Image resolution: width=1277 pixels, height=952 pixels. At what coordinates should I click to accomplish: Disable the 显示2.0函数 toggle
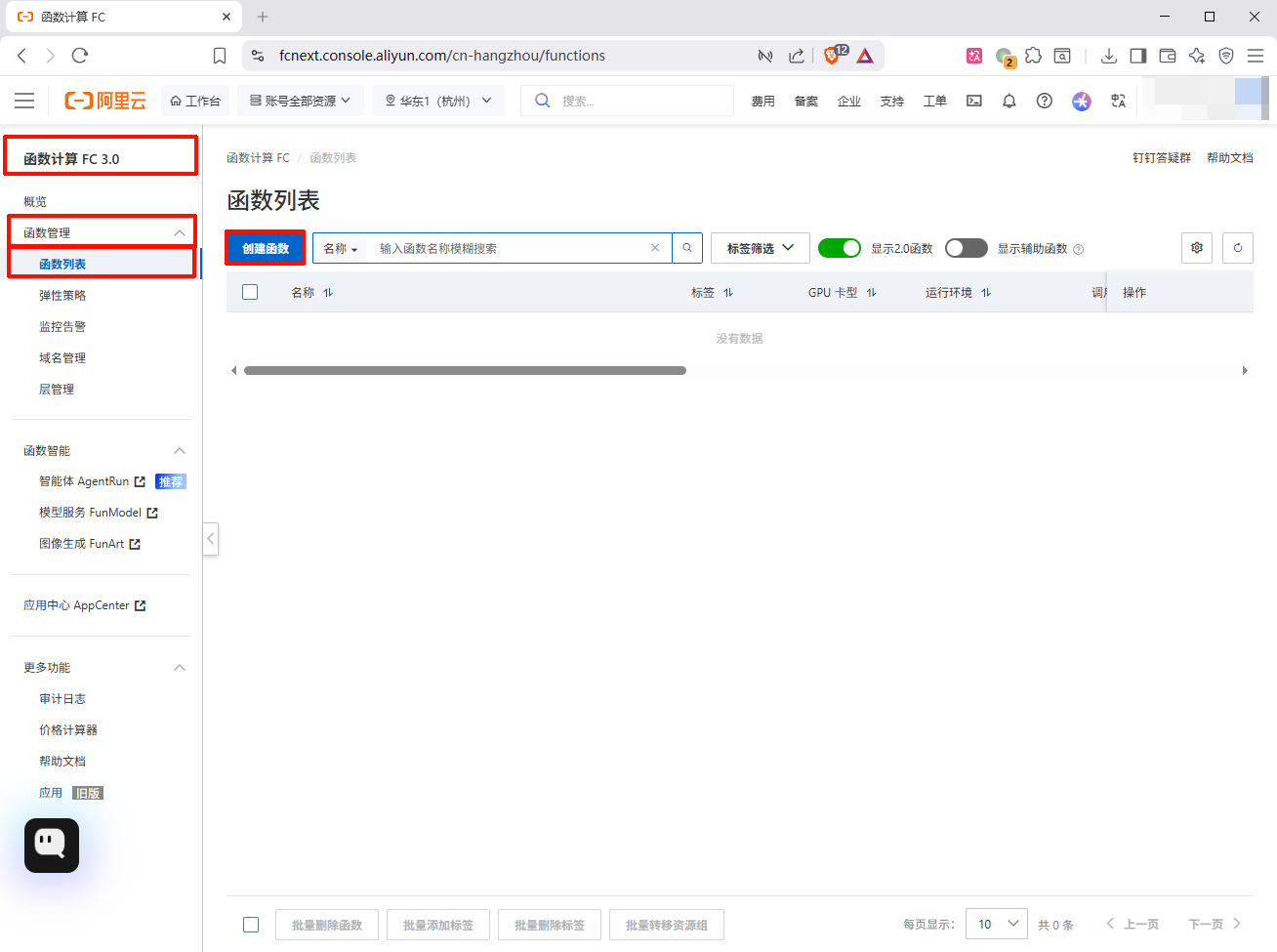(839, 248)
